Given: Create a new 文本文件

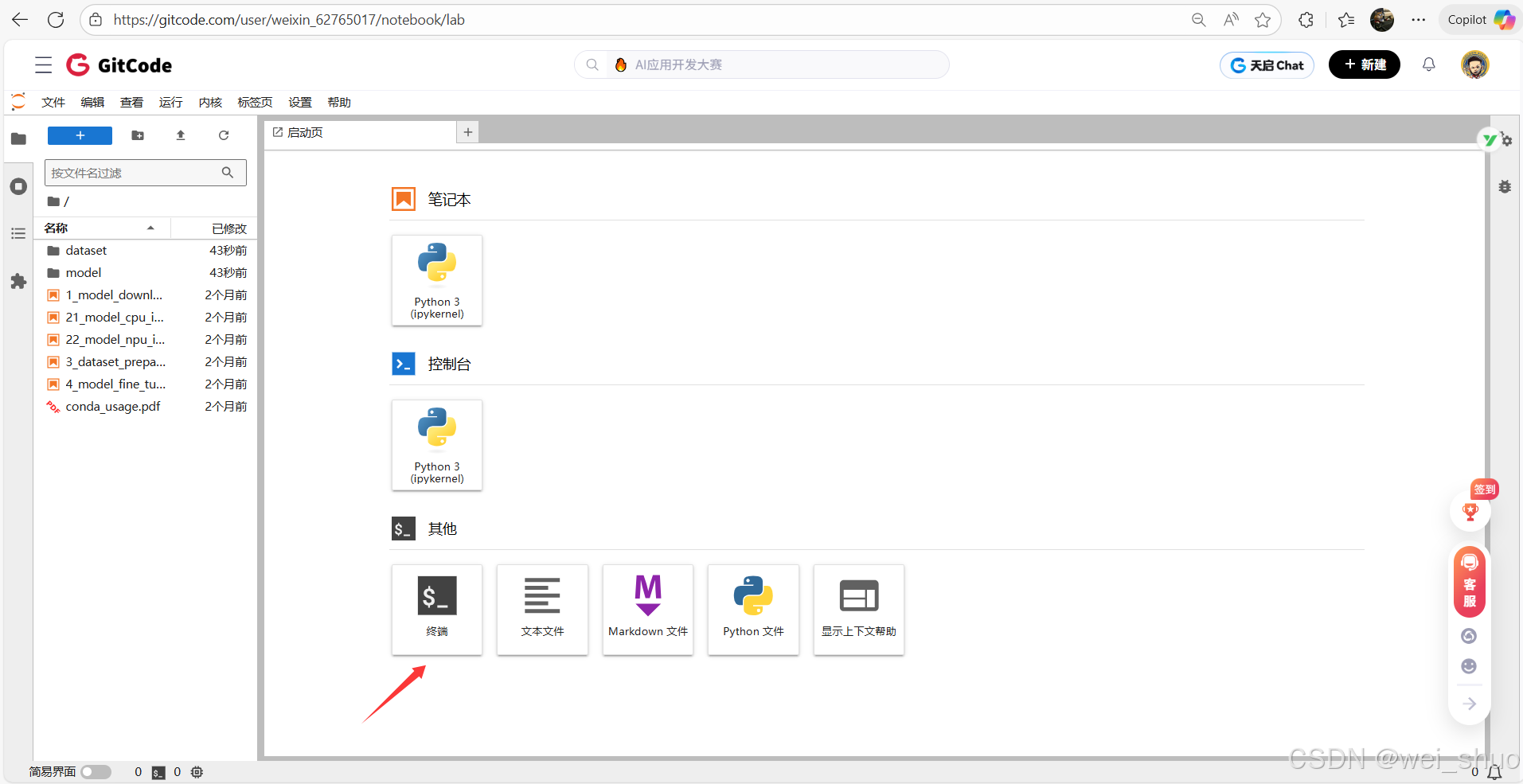Looking at the screenshot, I should pyautogui.click(x=542, y=610).
